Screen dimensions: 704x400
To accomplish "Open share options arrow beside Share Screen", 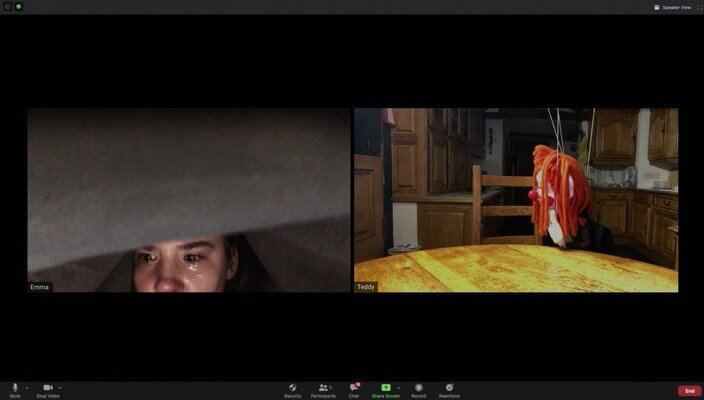I will pyautogui.click(x=398, y=387).
